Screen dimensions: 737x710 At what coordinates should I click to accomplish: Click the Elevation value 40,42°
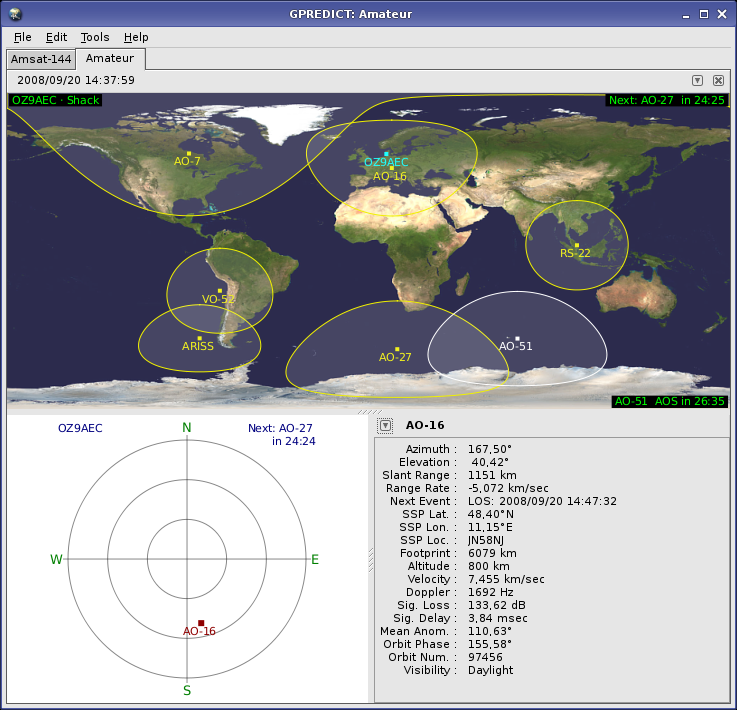490,462
